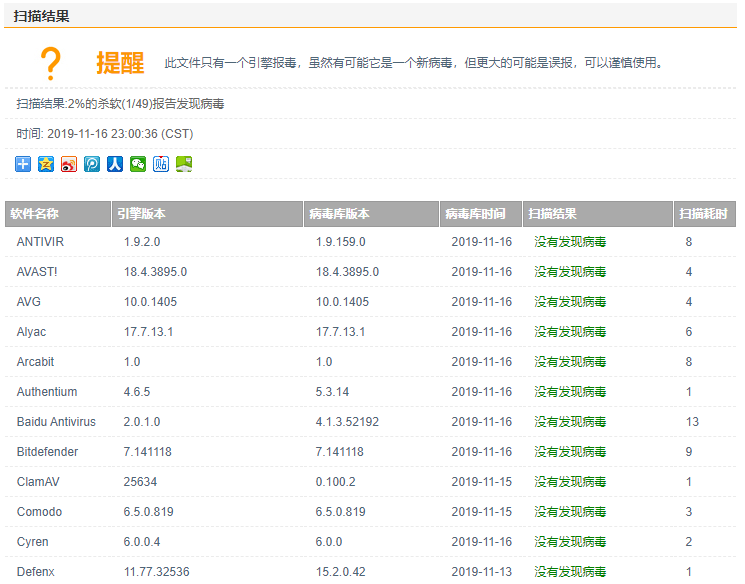Click AVG virus database version 10.0.1405

(343, 302)
